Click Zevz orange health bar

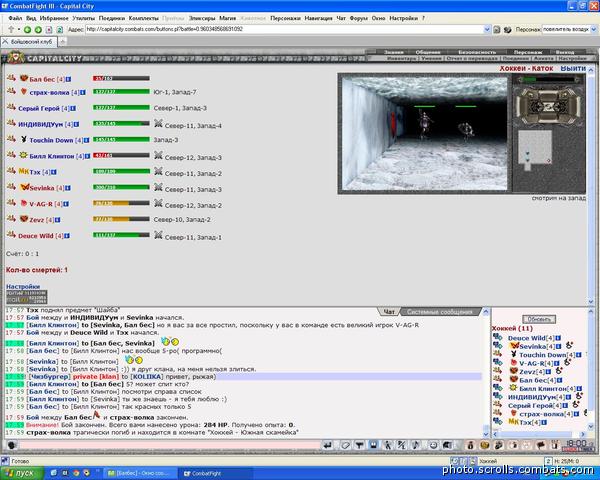(x=121, y=219)
